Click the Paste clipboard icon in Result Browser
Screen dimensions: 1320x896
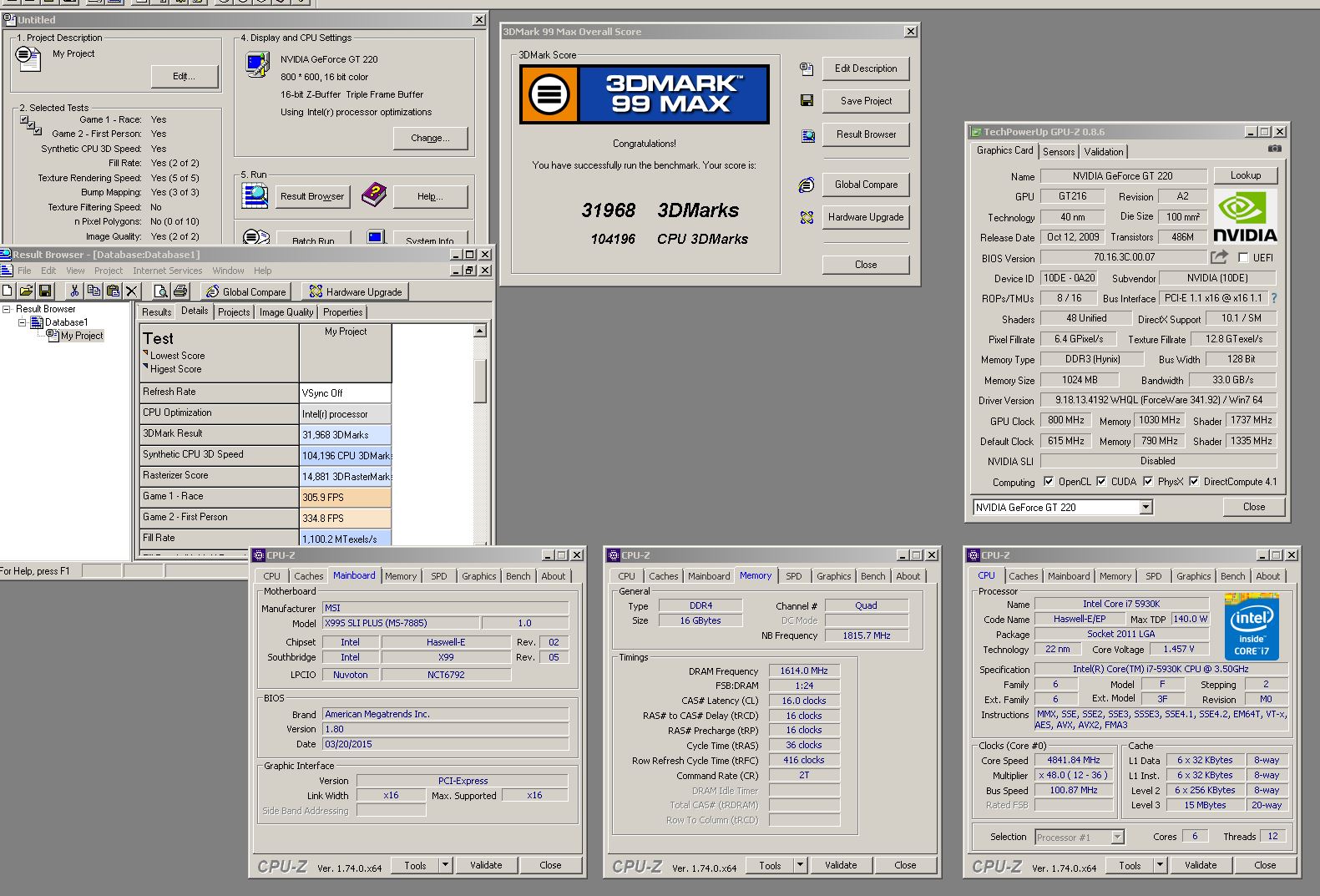[x=113, y=291]
